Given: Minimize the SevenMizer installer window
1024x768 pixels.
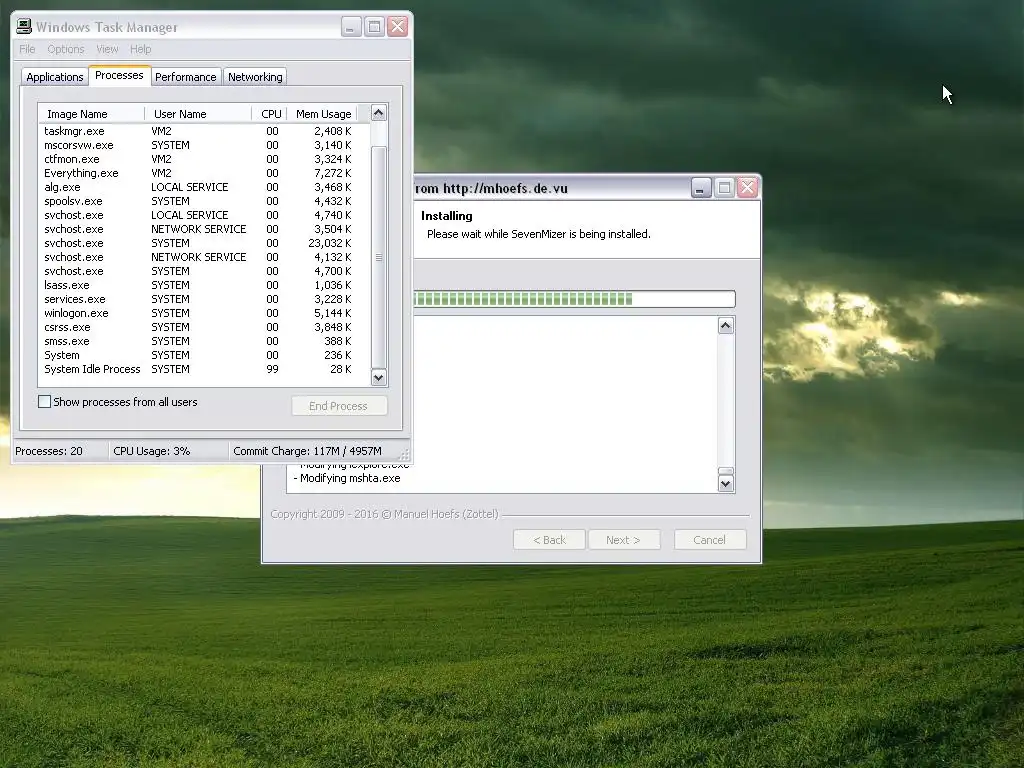Looking at the screenshot, I should (x=701, y=188).
